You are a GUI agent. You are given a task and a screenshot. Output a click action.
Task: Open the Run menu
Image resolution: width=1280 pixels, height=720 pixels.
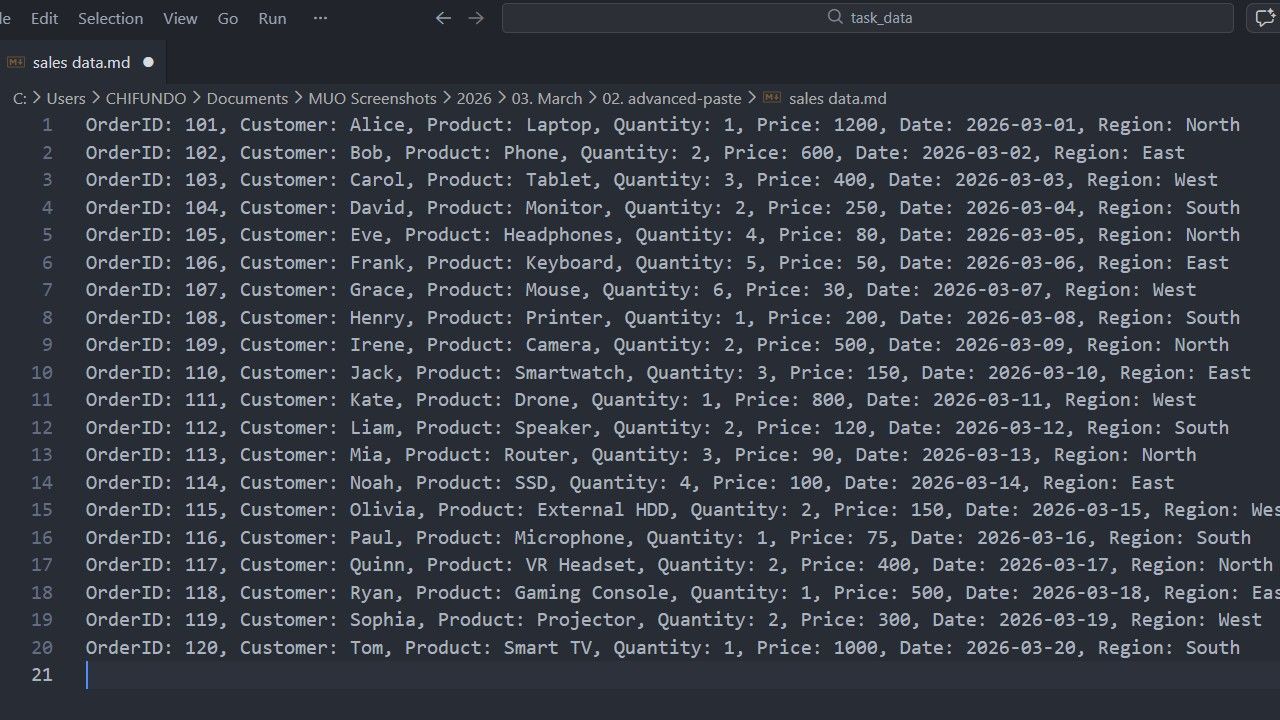tap(272, 18)
